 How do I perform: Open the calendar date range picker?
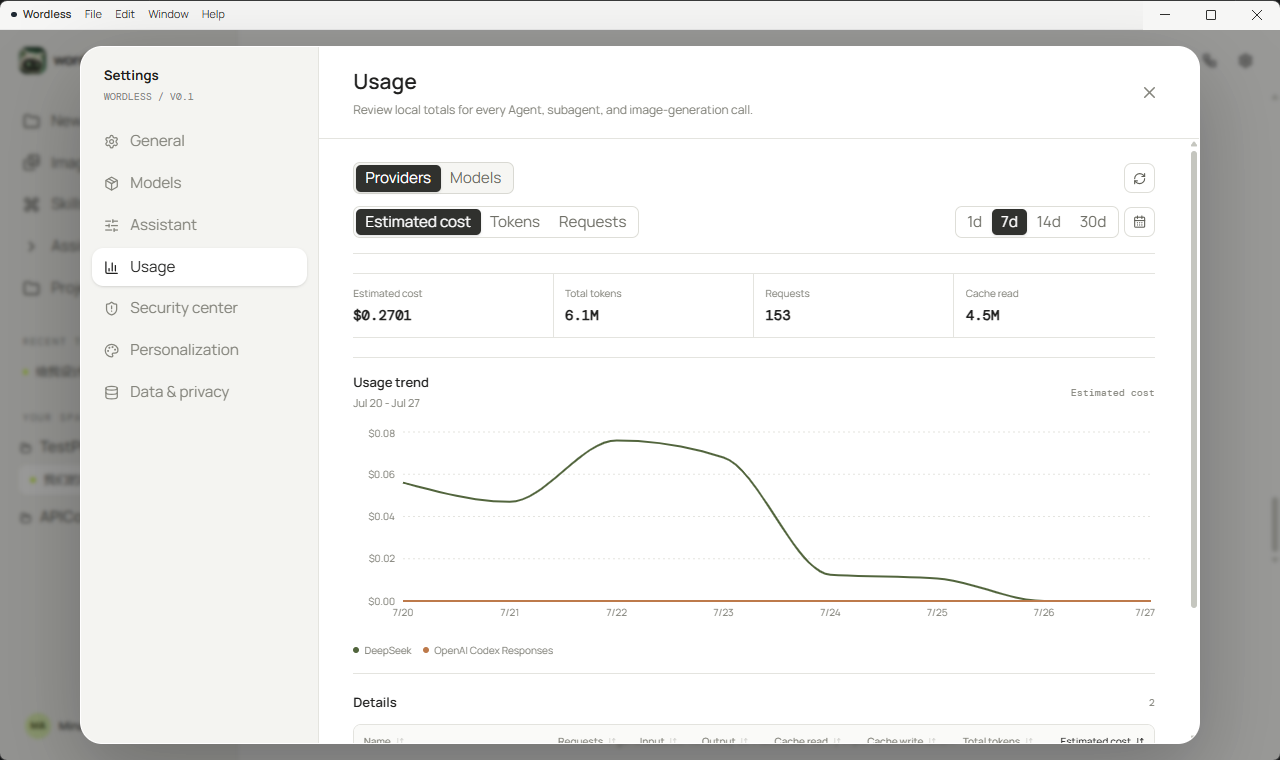(1139, 222)
